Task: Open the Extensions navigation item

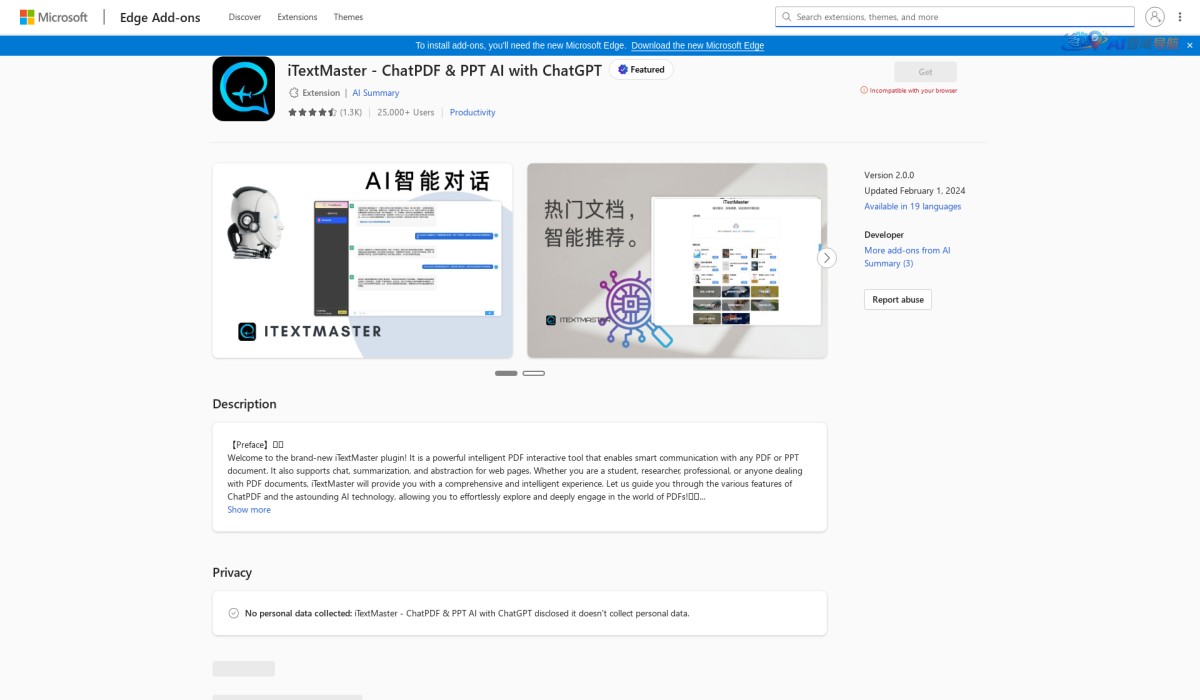Action: [x=297, y=16]
